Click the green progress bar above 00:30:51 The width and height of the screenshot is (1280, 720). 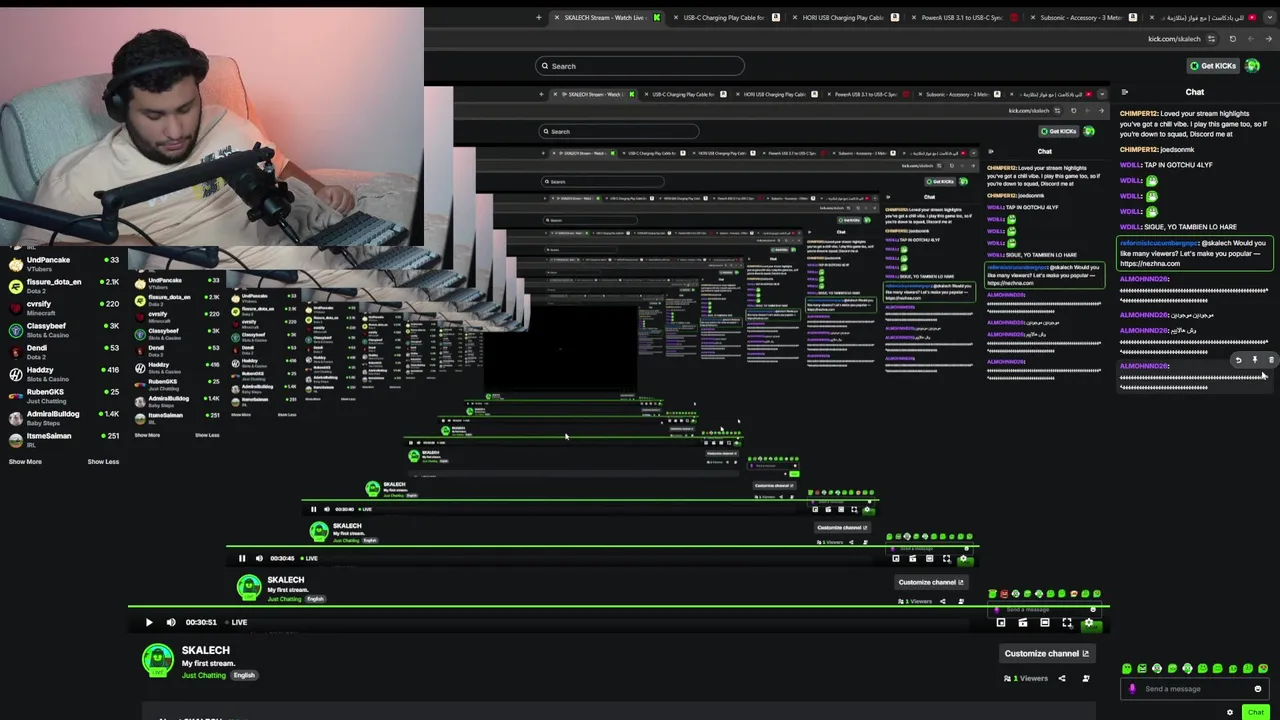tap(619, 606)
